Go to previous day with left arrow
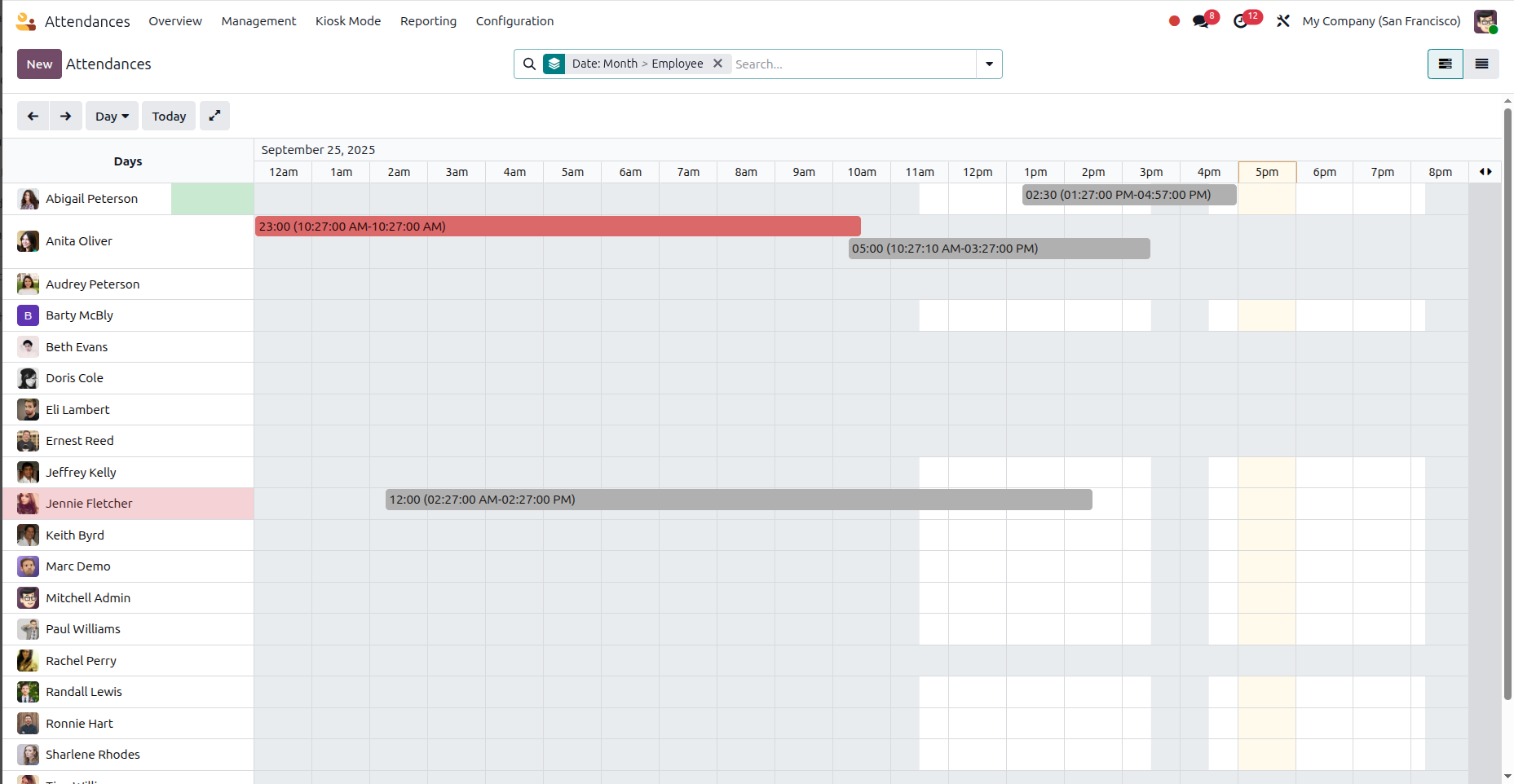This screenshot has height=784, width=1514. (x=33, y=116)
